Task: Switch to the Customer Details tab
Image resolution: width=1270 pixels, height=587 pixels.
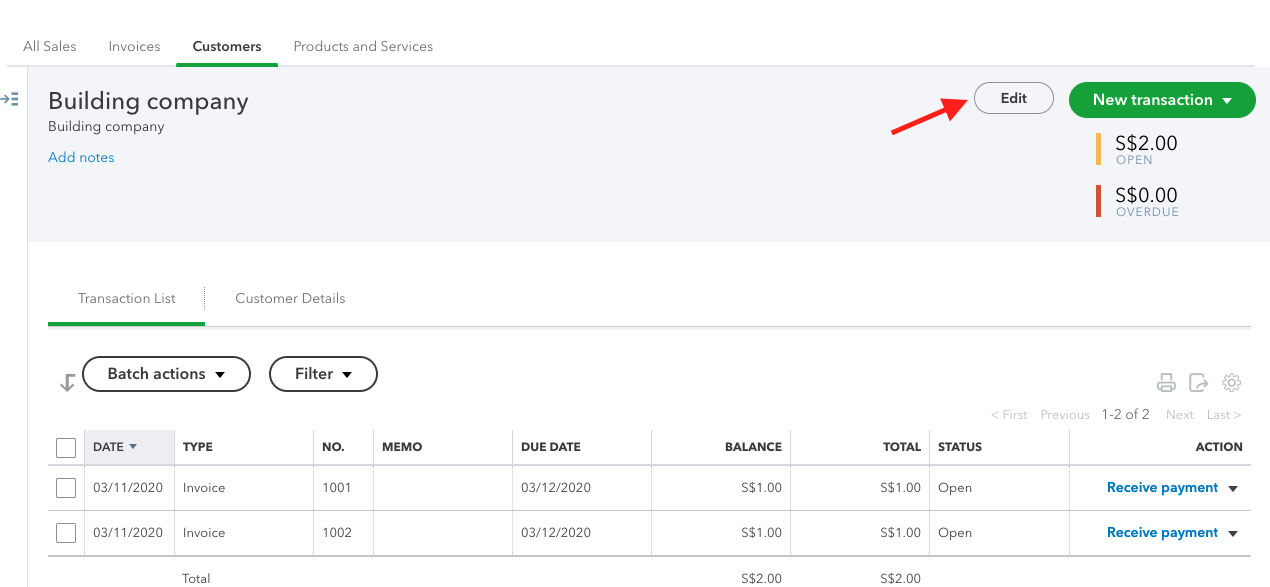Action: (x=290, y=298)
